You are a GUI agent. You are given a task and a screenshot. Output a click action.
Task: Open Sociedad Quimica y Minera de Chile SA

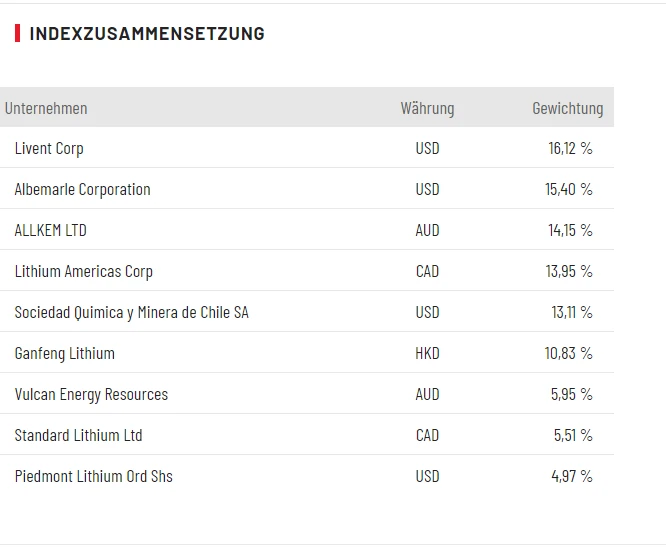point(131,312)
